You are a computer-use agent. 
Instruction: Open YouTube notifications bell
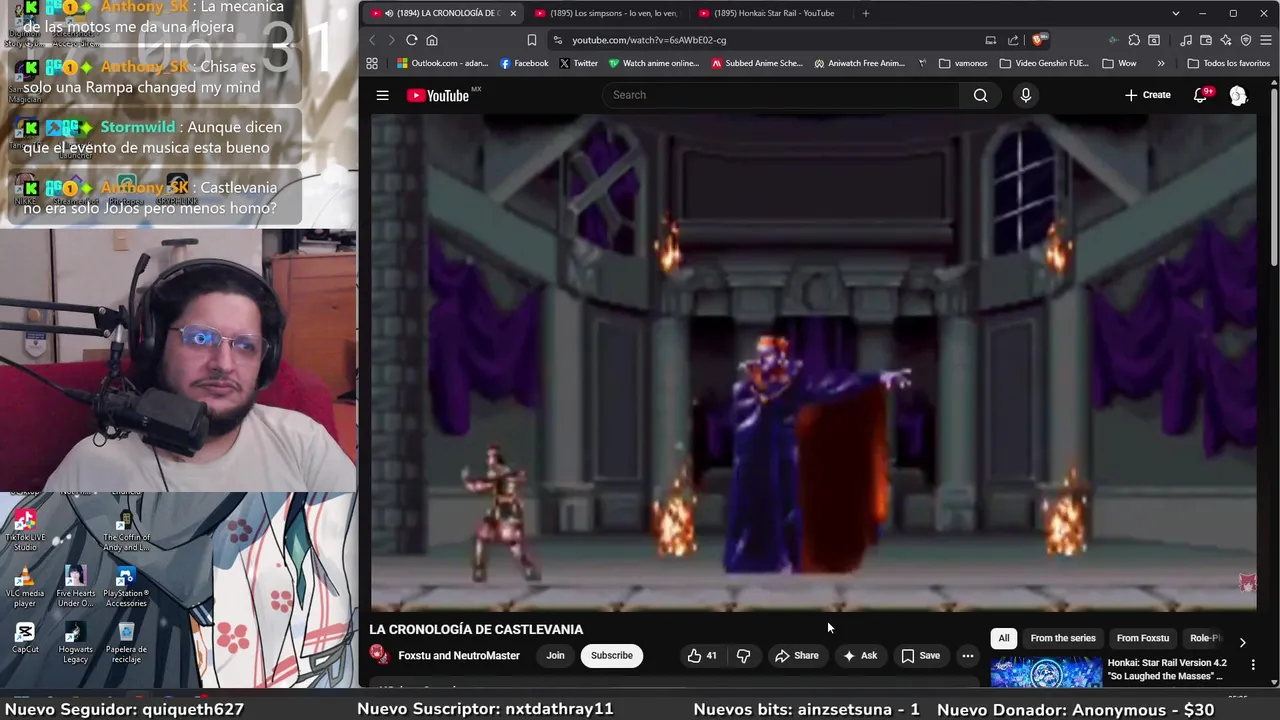(x=1201, y=95)
